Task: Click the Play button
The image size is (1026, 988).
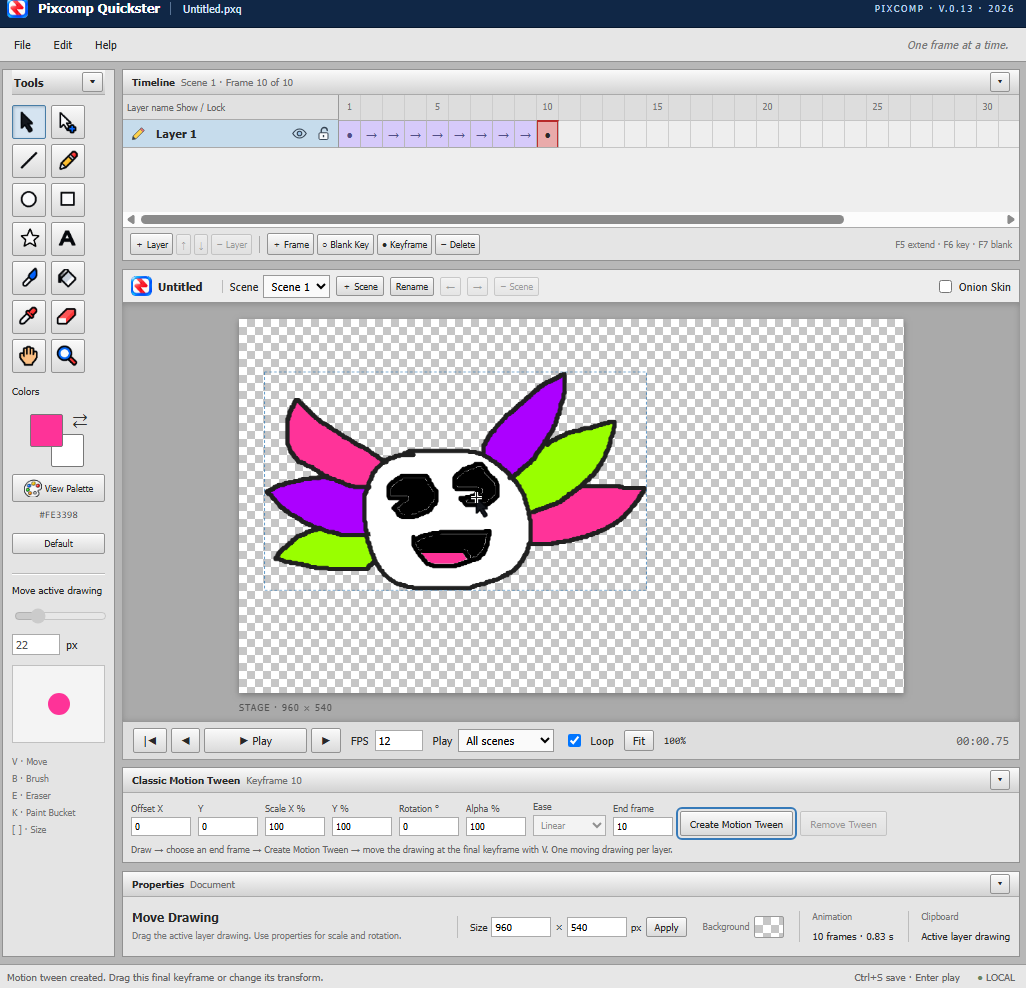Action: (255, 741)
